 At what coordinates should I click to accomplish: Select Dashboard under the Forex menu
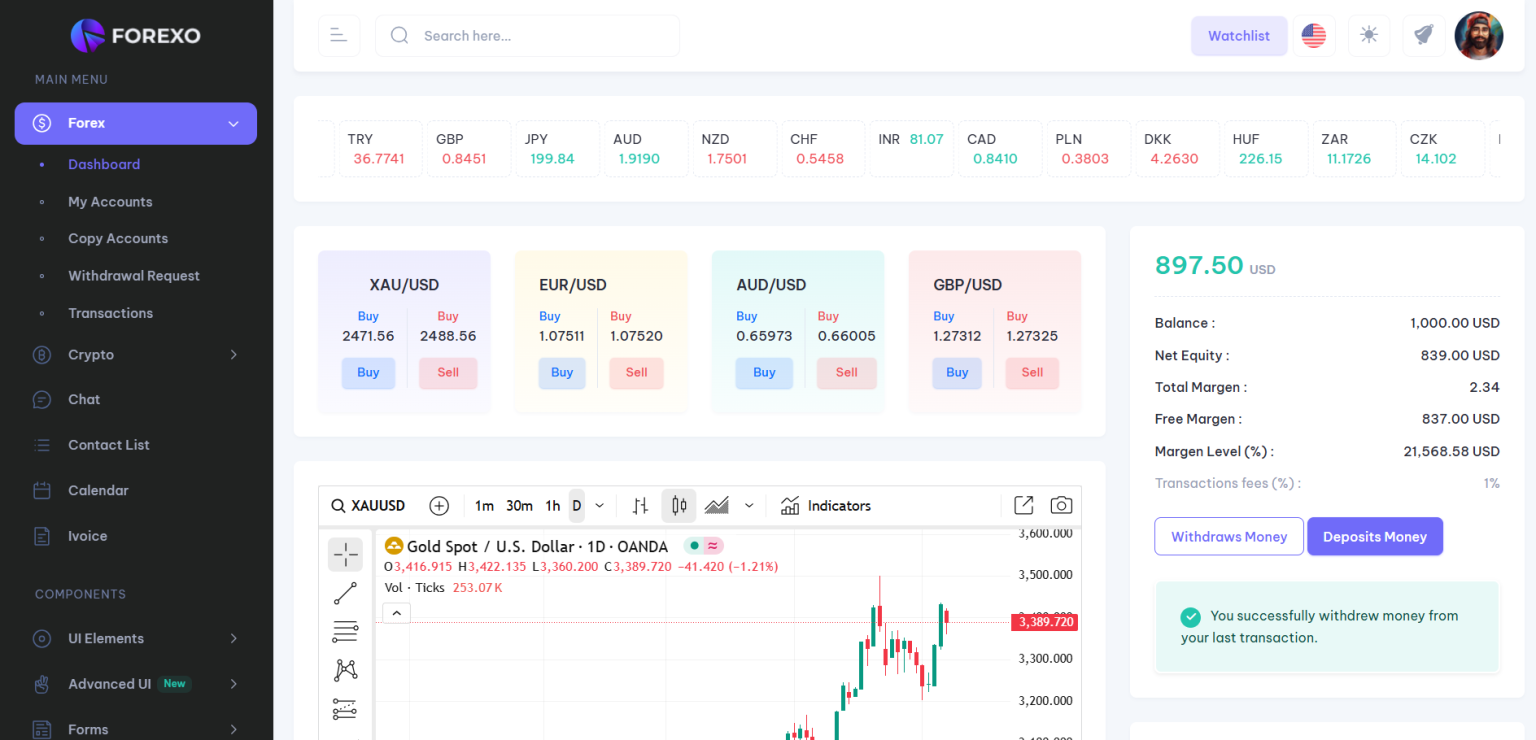coord(104,164)
